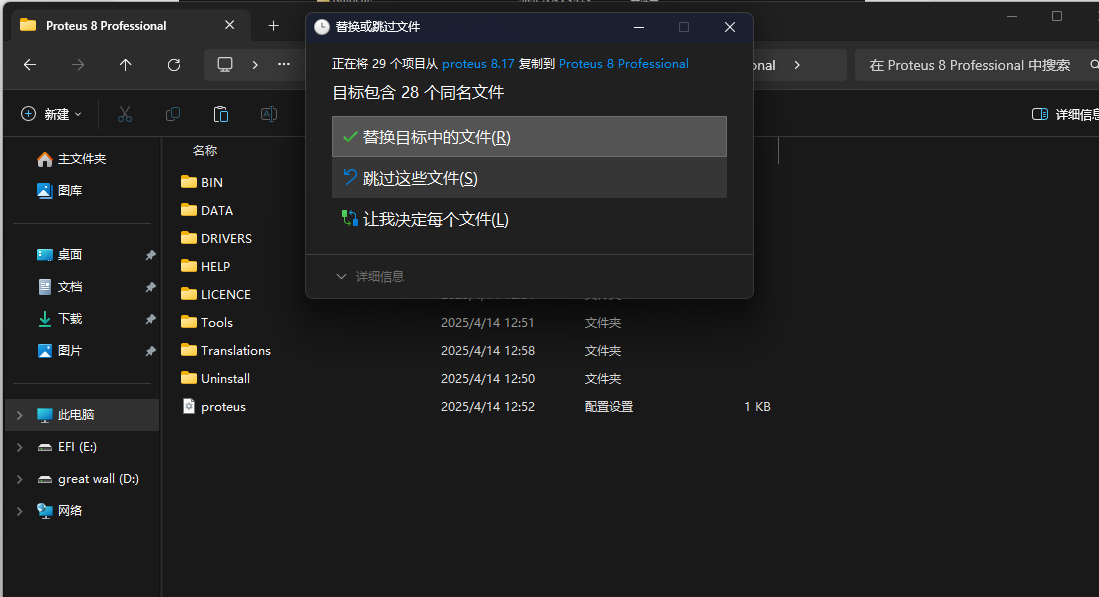Unpin 桌面 using its pin icon
Image resolution: width=1099 pixels, height=597 pixels.
(x=150, y=255)
